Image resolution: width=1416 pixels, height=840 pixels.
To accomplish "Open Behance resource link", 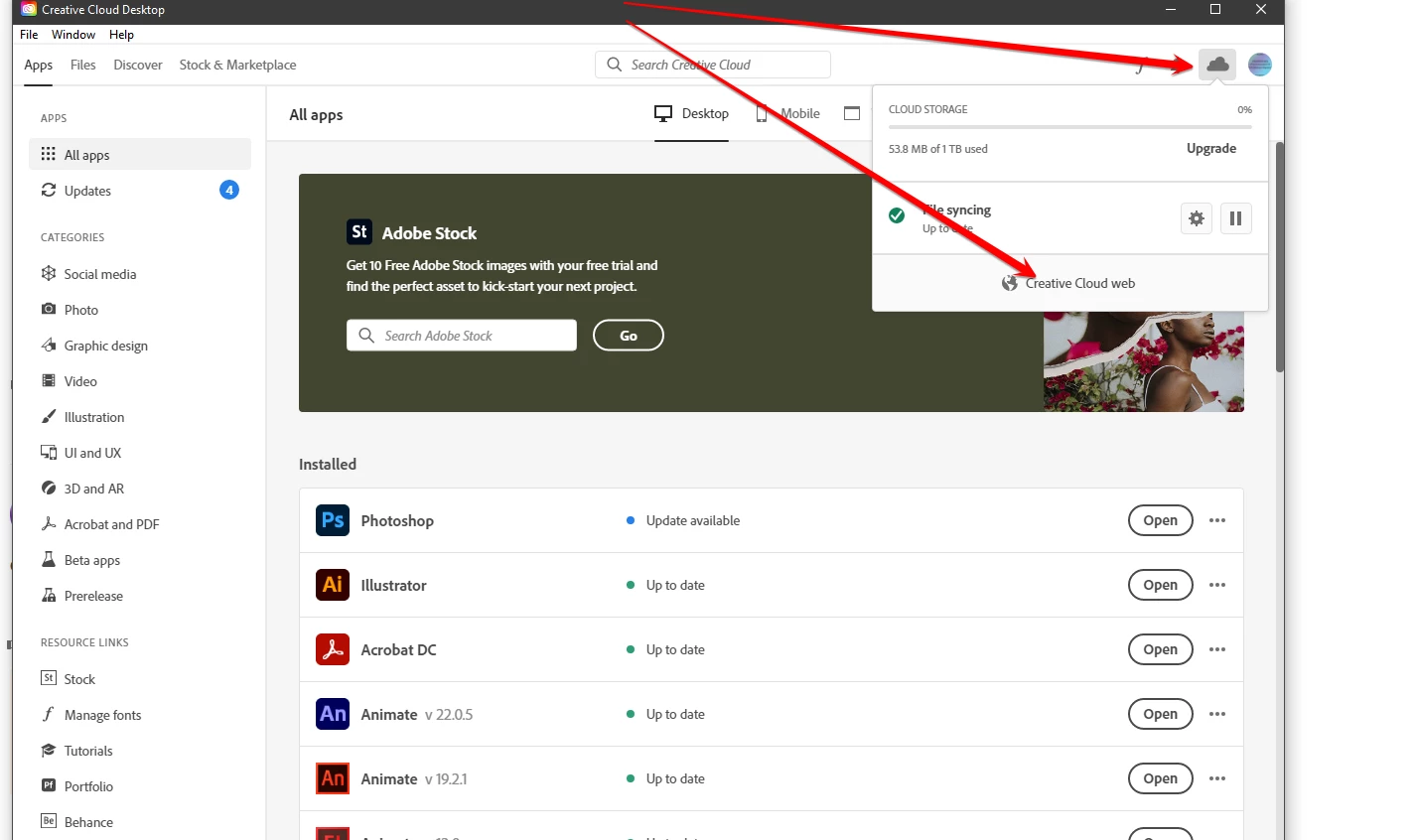I will coord(140,822).
